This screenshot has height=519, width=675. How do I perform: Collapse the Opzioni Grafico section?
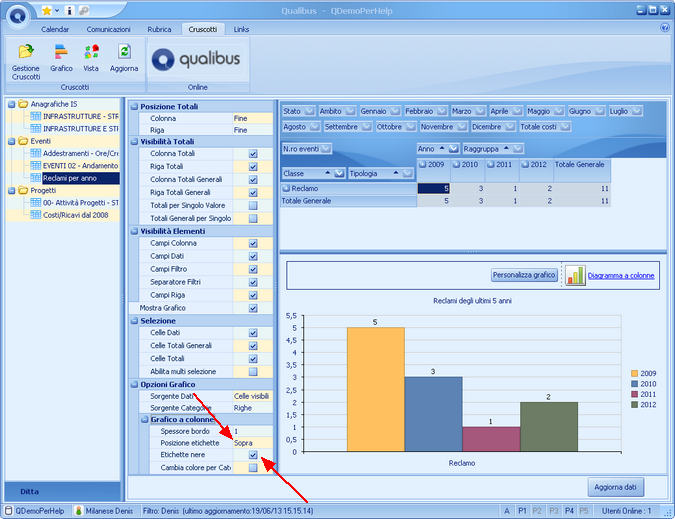134,384
